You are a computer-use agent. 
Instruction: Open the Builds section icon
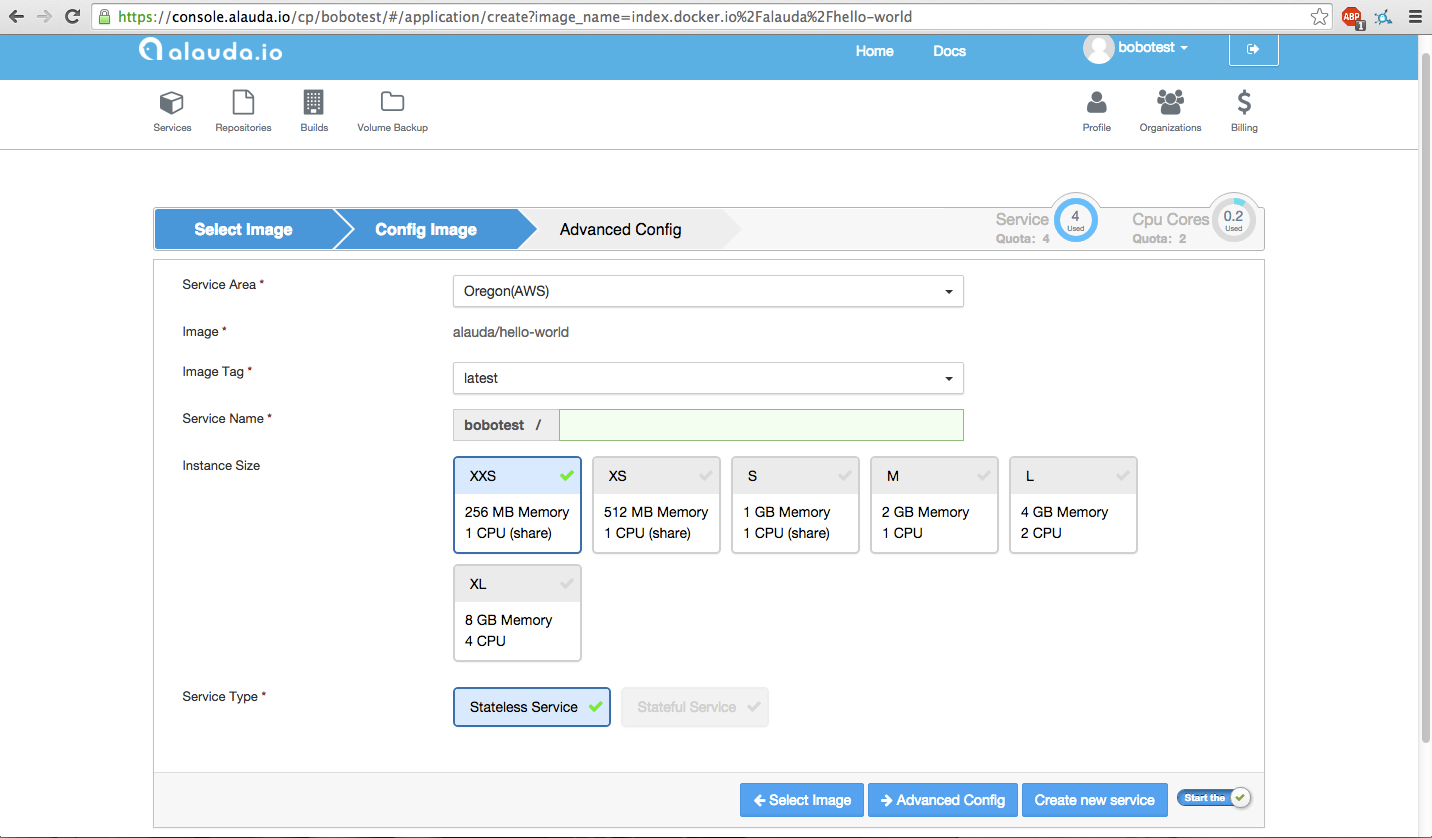(x=314, y=102)
